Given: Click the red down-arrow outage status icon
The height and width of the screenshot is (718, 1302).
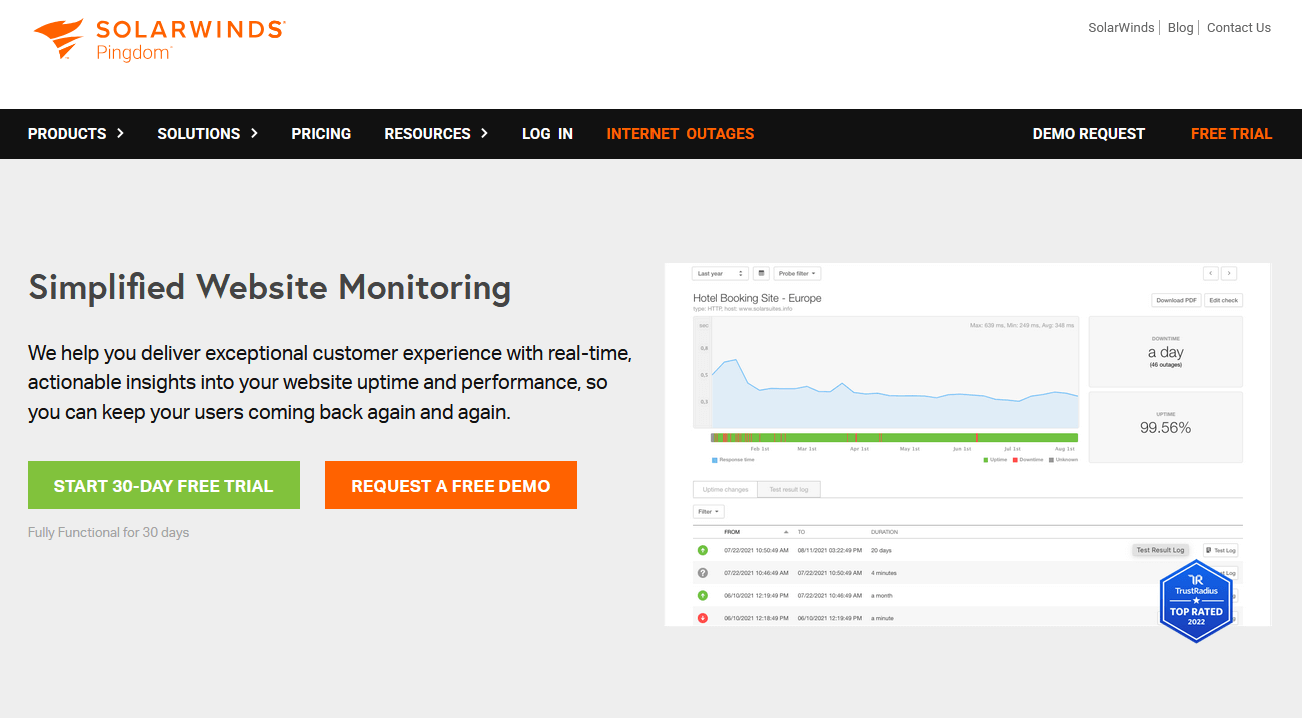Looking at the screenshot, I should [702, 617].
